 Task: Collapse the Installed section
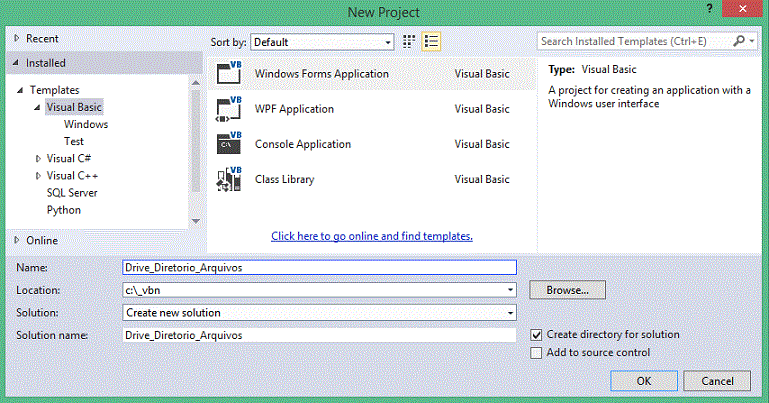click(x=16, y=63)
